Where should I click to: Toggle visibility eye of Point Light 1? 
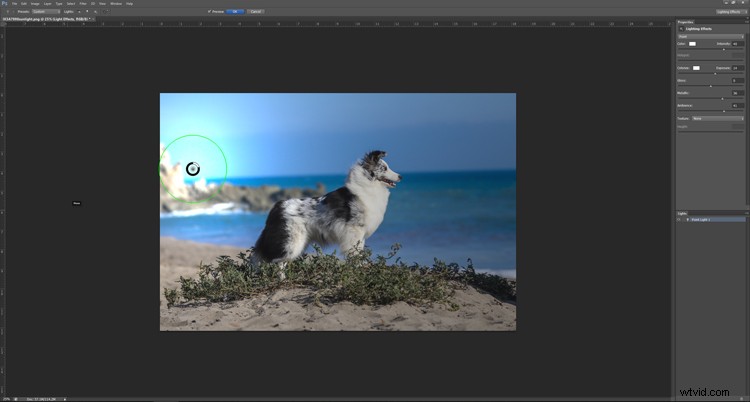678,220
